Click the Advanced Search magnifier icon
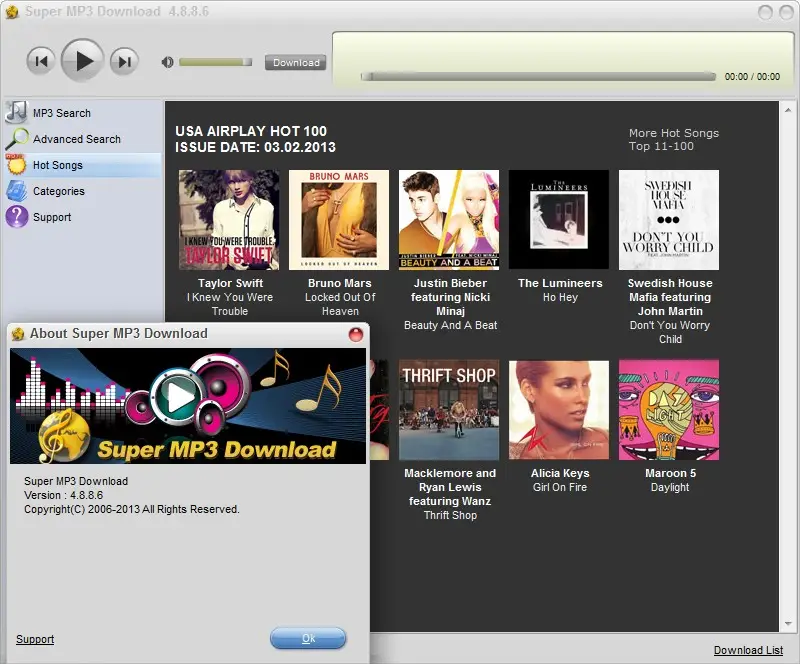800x664 pixels. tap(16, 139)
